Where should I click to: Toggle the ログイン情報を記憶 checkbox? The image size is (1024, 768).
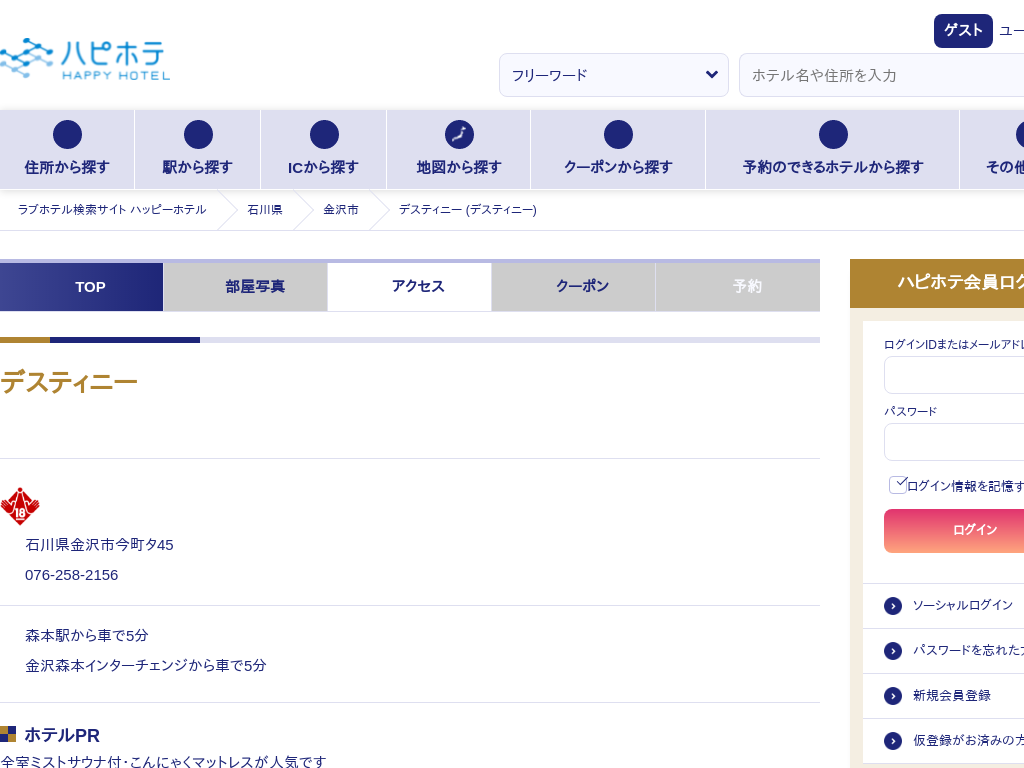[x=898, y=485]
